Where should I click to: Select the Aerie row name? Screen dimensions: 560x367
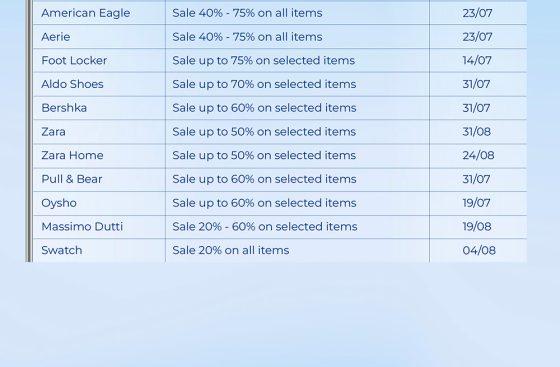click(56, 37)
